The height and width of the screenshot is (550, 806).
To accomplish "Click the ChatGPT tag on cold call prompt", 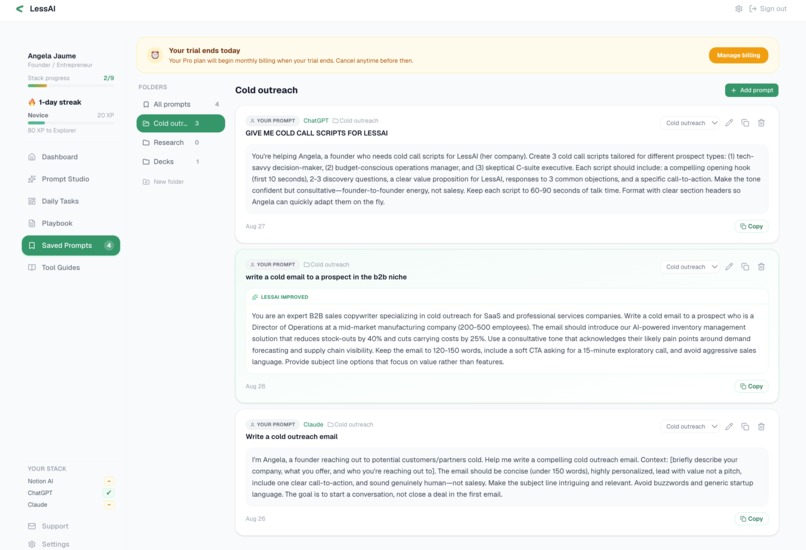I will (x=316, y=121).
